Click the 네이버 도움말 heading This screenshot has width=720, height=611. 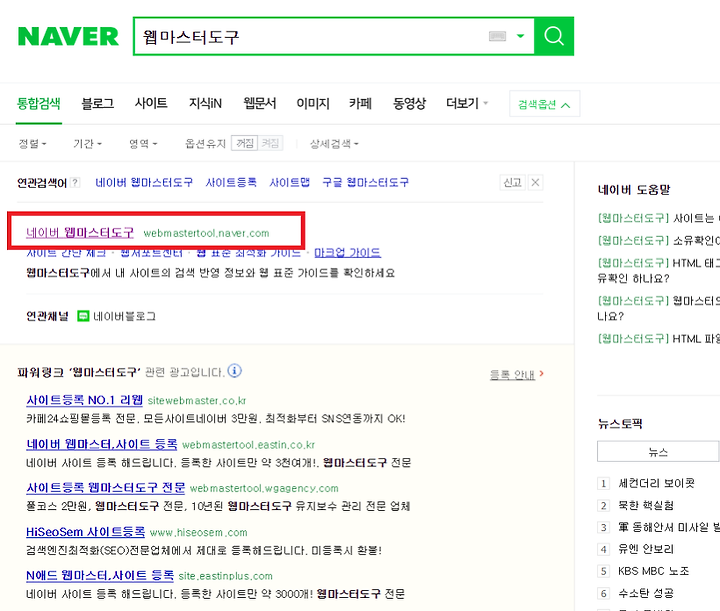point(634,190)
